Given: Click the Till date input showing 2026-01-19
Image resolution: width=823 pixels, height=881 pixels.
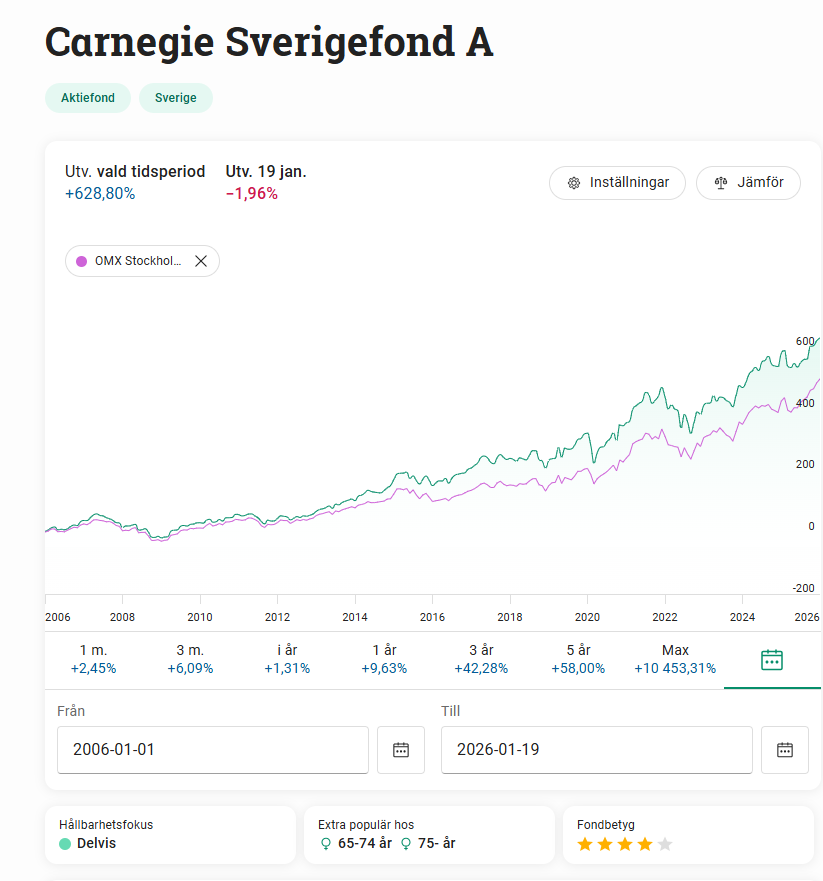Looking at the screenshot, I should (596, 749).
